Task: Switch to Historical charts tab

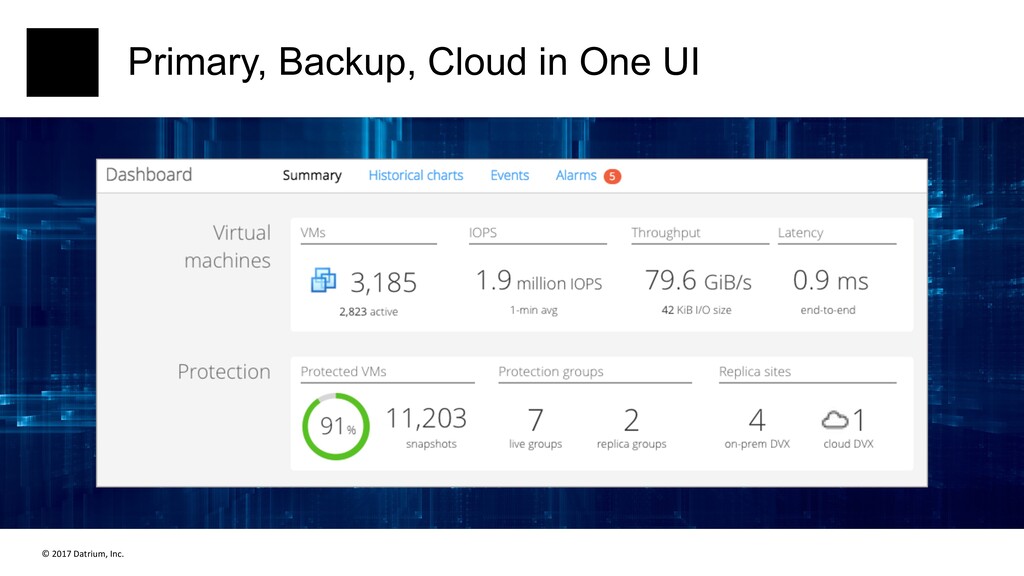Action: point(415,176)
